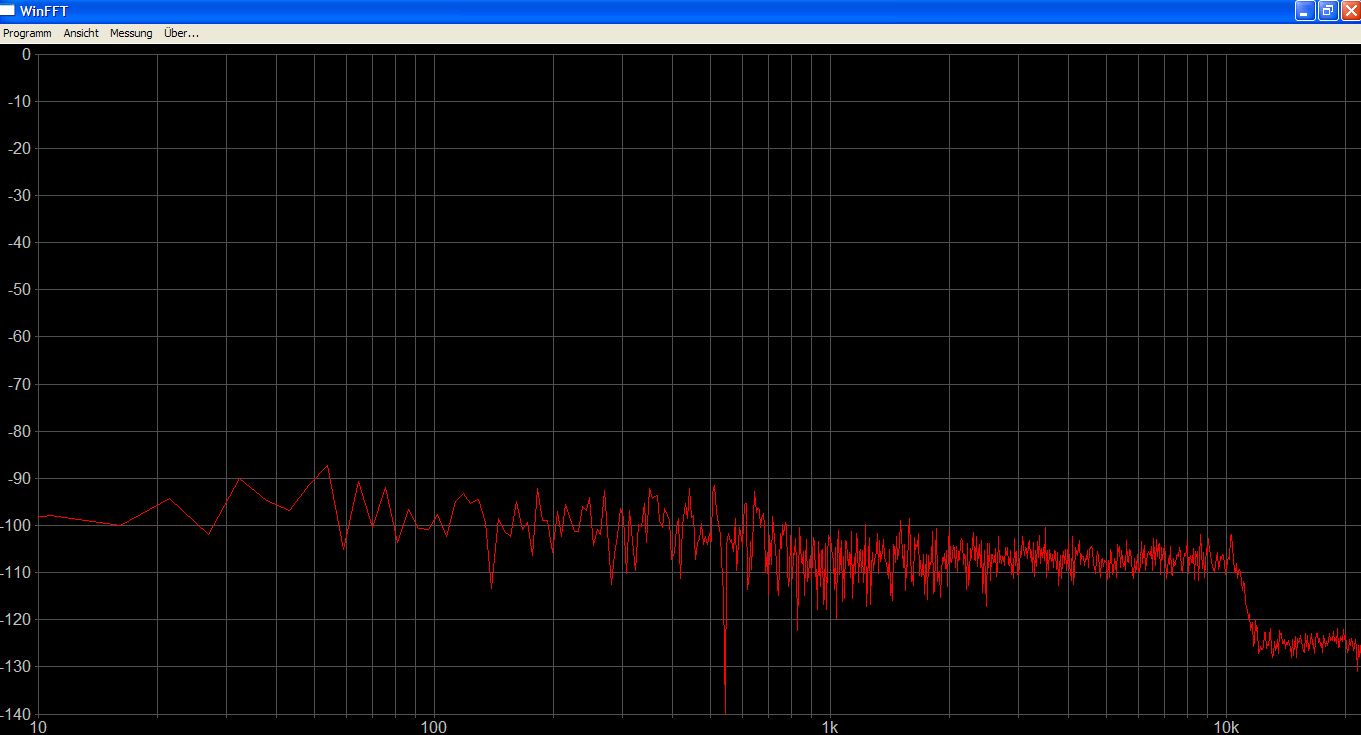Click the -20 dB axis label
The width and height of the screenshot is (1361, 735).
[x=20, y=148]
